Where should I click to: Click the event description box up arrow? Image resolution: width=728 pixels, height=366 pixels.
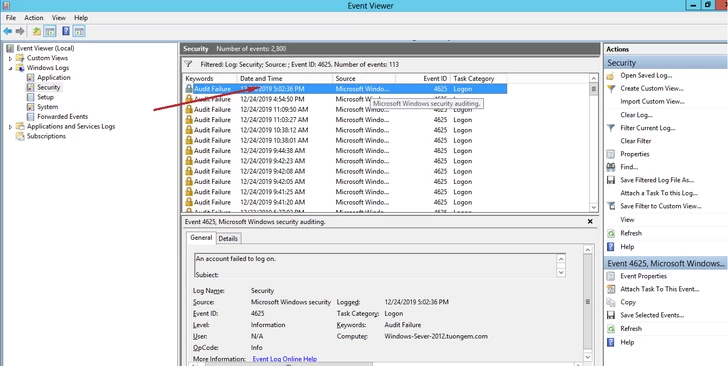coord(561,259)
